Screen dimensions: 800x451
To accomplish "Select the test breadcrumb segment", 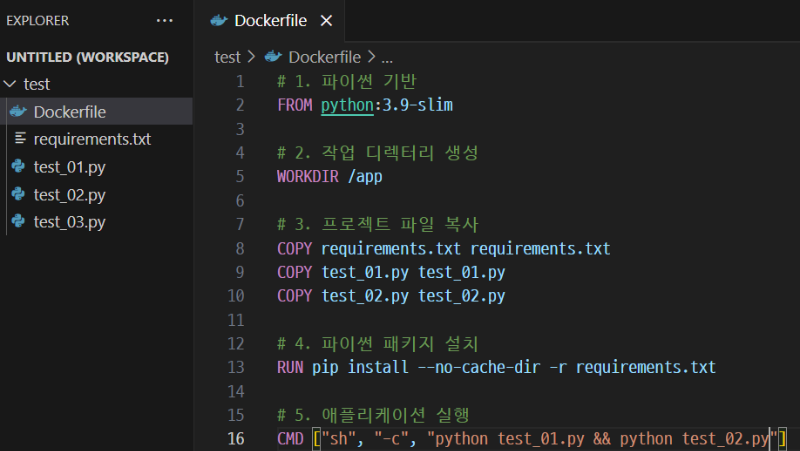I will pyautogui.click(x=227, y=57).
